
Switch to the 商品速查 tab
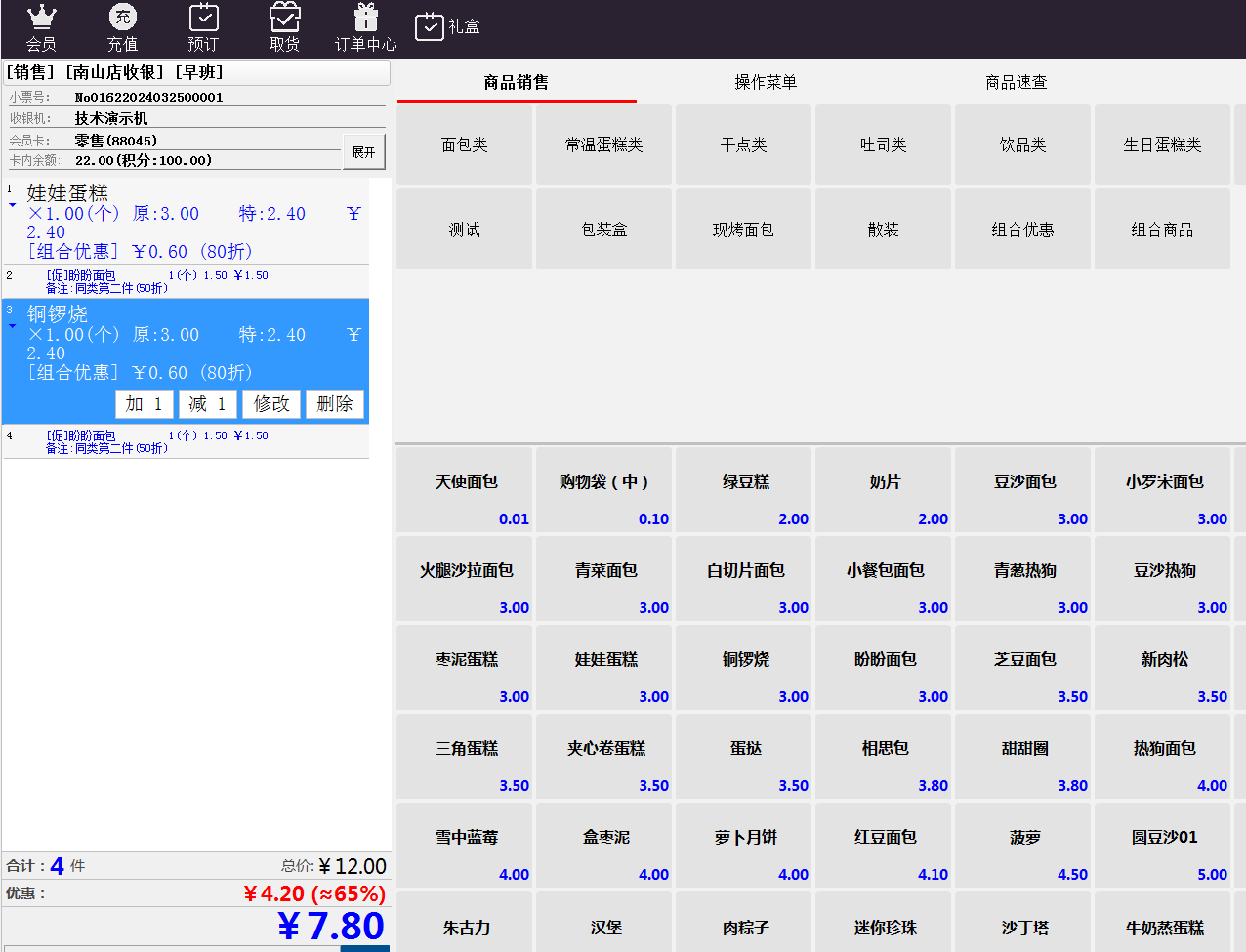tap(1016, 82)
